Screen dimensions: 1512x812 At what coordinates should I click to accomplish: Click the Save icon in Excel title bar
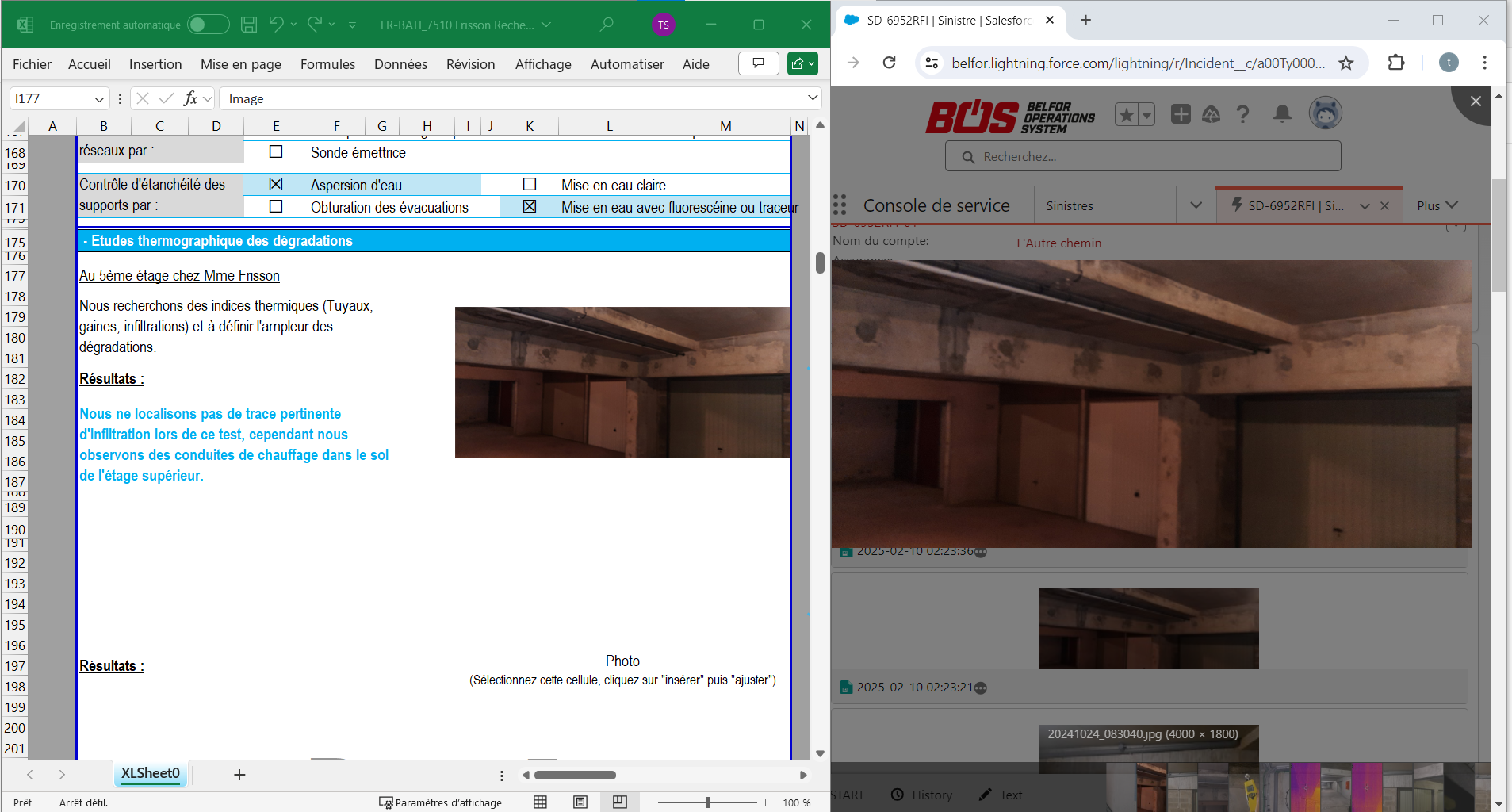coord(249,25)
